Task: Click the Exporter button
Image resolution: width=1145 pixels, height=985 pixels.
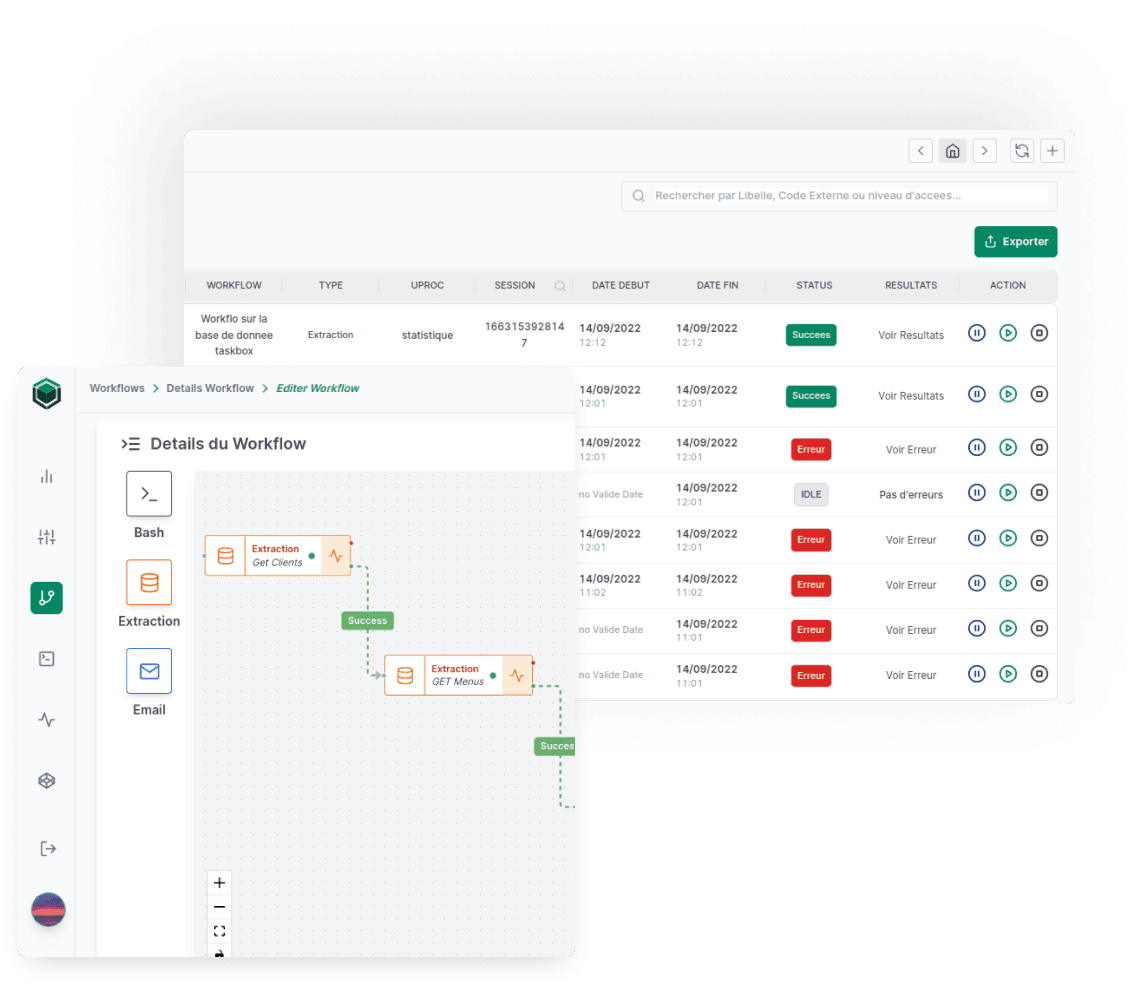Action: tap(1015, 241)
